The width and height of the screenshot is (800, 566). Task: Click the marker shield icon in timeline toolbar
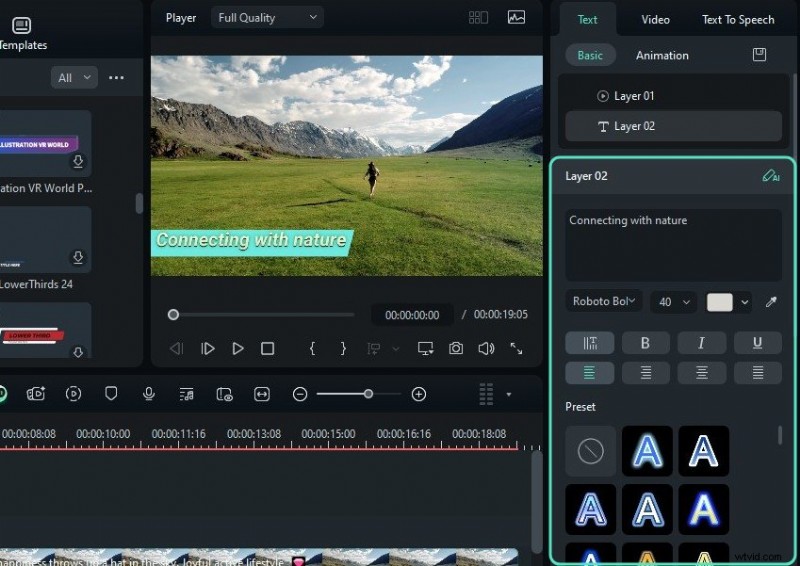pos(111,394)
